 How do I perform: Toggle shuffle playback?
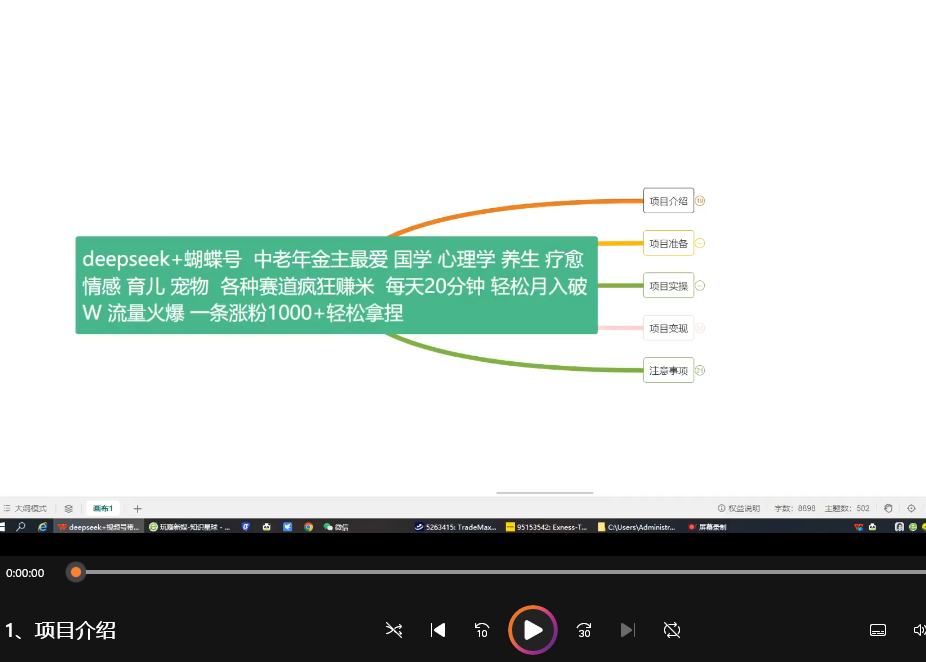click(x=394, y=630)
